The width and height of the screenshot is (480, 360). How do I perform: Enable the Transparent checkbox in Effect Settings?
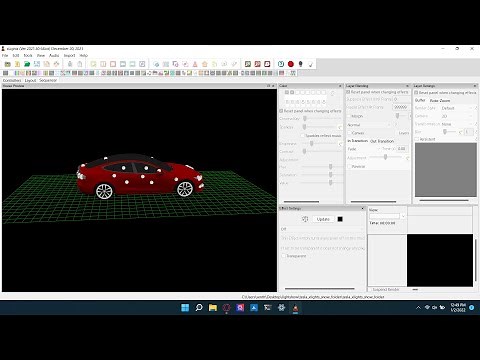click(x=284, y=256)
